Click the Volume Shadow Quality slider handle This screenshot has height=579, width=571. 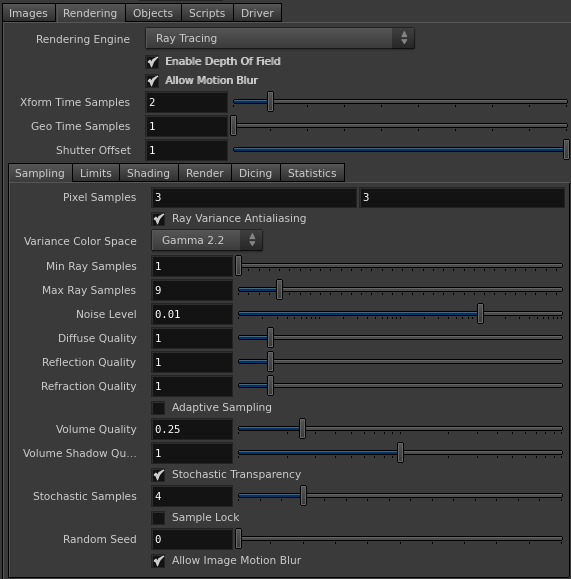[x=400, y=452]
